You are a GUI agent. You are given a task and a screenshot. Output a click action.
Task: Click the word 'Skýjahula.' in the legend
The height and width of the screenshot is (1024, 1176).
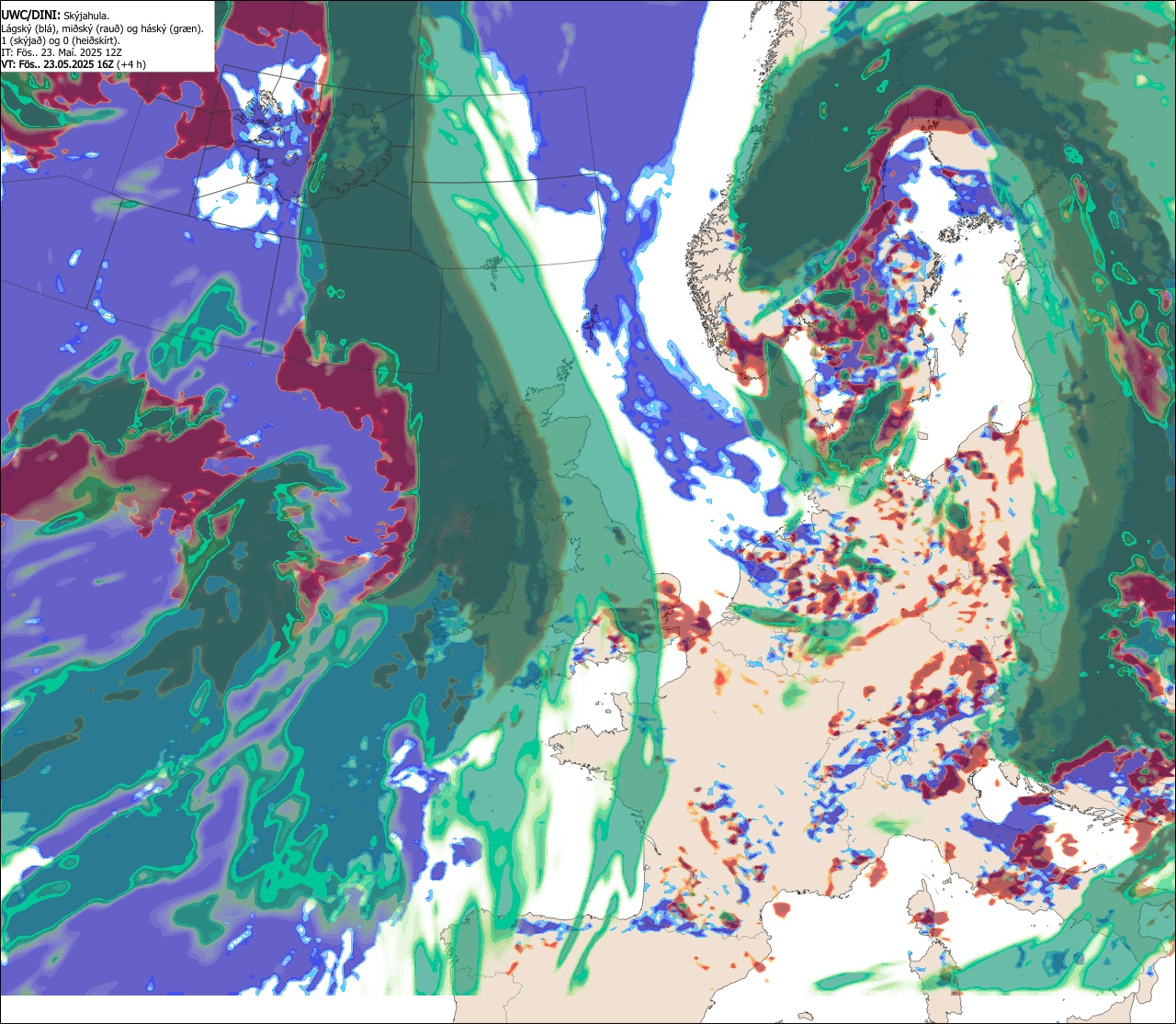[86, 17]
